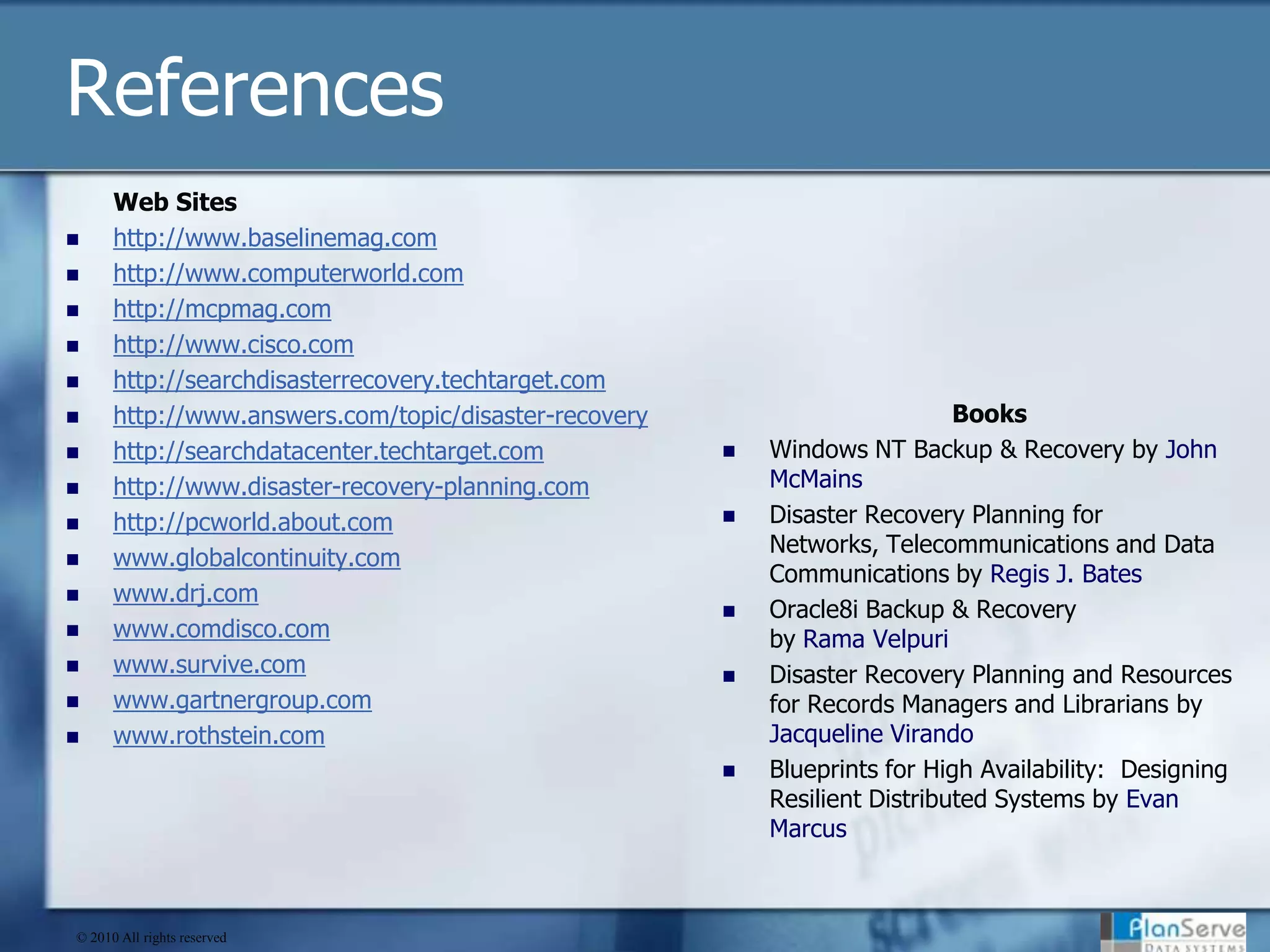Image resolution: width=1270 pixels, height=952 pixels.
Task: Open the disaster-recovery-planning.com link
Action: click(x=351, y=487)
